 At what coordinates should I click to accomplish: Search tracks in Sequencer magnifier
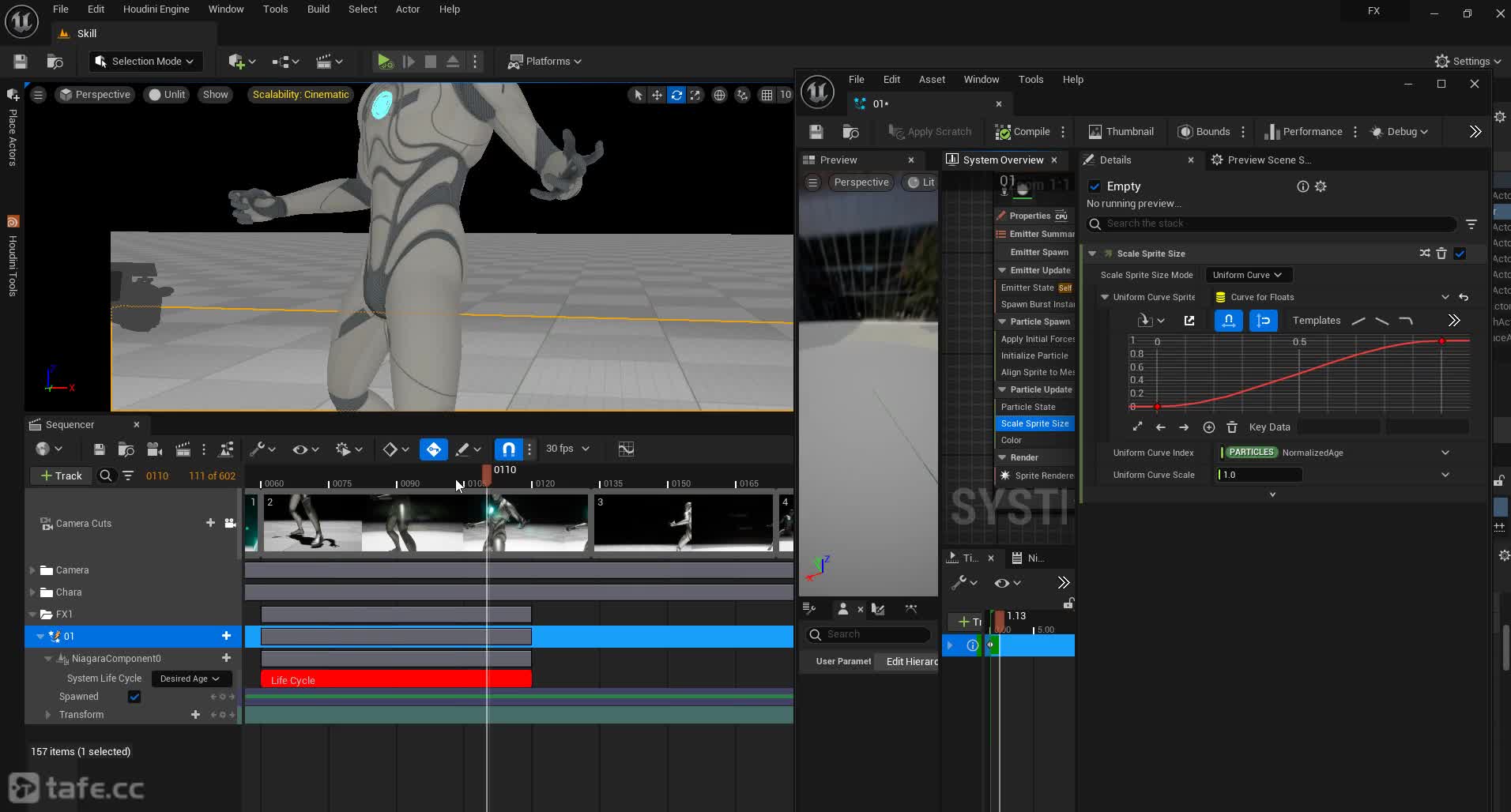[x=106, y=476]
